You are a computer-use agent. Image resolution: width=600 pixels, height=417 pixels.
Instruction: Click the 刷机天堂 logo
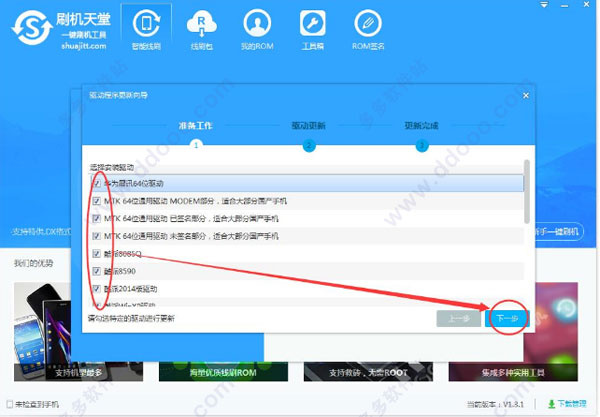click(61, 30)
